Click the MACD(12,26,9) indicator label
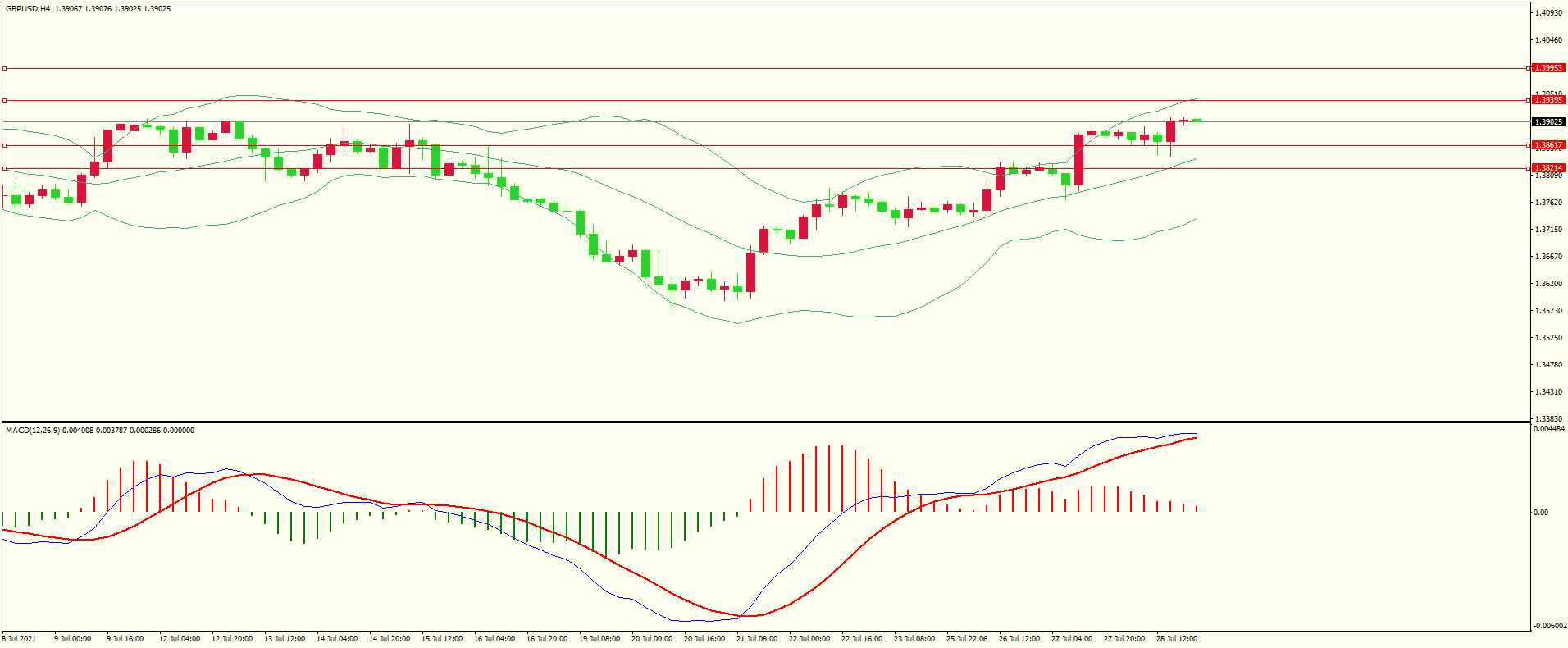This screenshot has height=648, width=1568. tap(33, 431)
